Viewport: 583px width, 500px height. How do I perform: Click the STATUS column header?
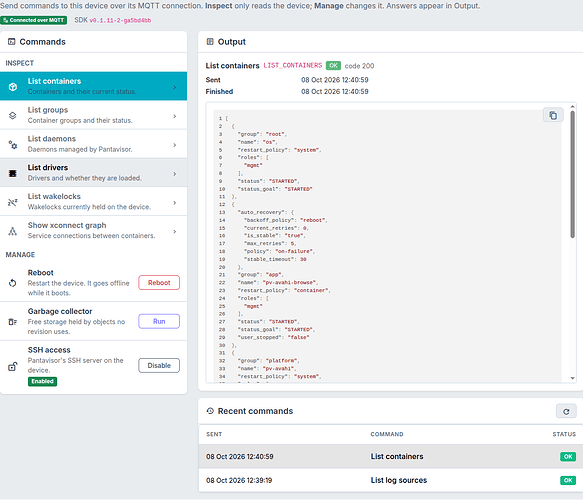pos(564,434)
